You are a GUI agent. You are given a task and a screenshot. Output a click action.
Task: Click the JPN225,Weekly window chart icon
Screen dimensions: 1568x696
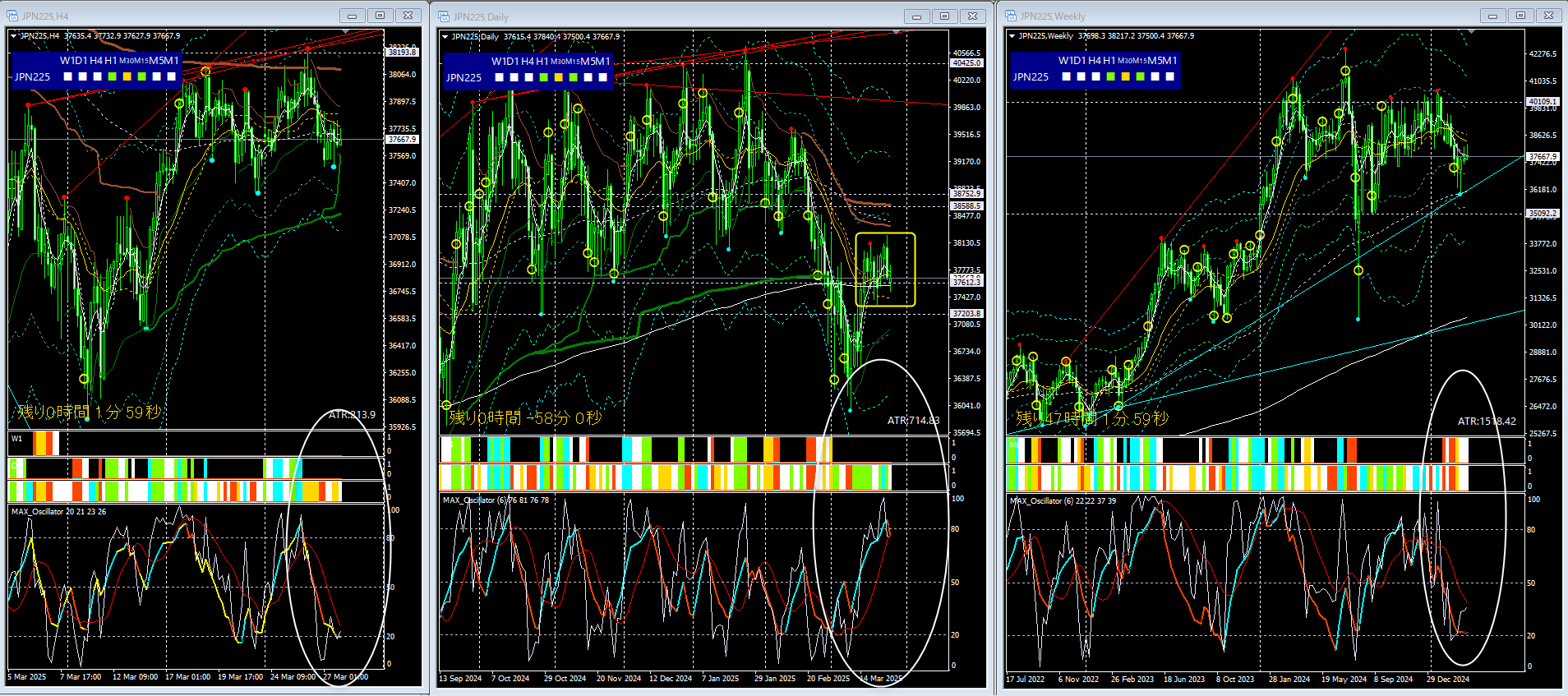point(1011,16)
